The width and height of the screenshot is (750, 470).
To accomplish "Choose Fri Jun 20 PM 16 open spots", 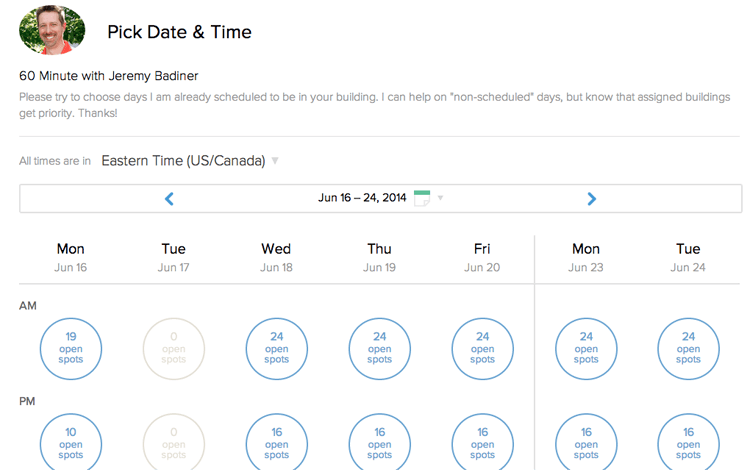I will (482, 442).
